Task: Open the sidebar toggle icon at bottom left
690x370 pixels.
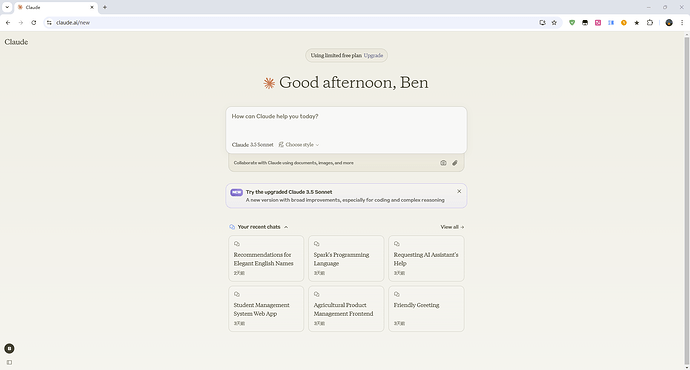Action: coord(9,363)
